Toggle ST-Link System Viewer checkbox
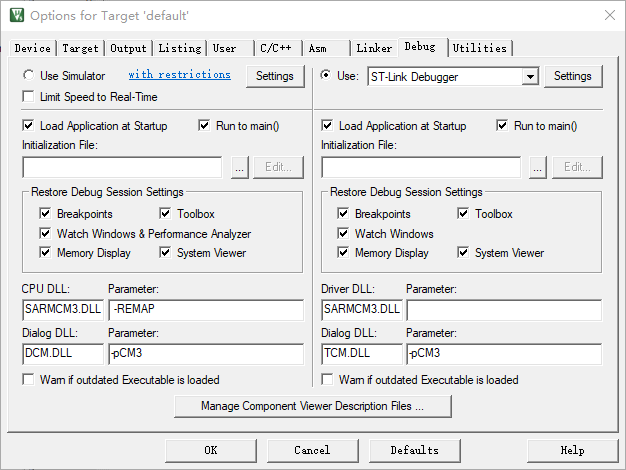The image size is (626, 470). [463, 252]
